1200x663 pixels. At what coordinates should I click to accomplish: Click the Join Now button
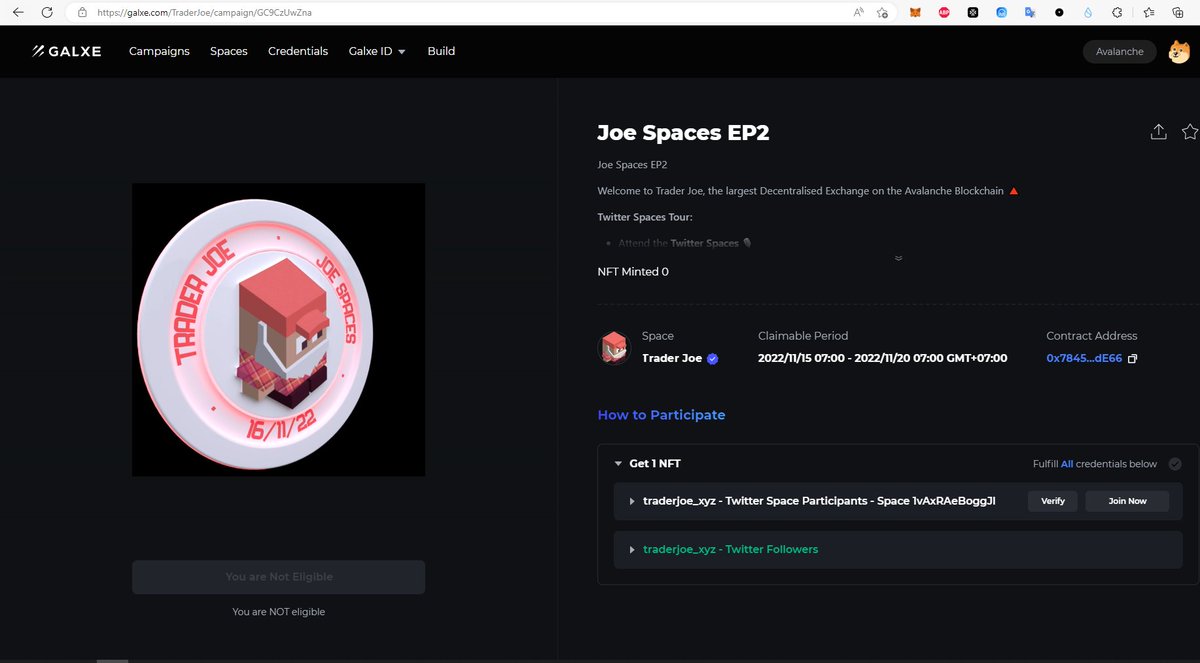point(1127,501)
